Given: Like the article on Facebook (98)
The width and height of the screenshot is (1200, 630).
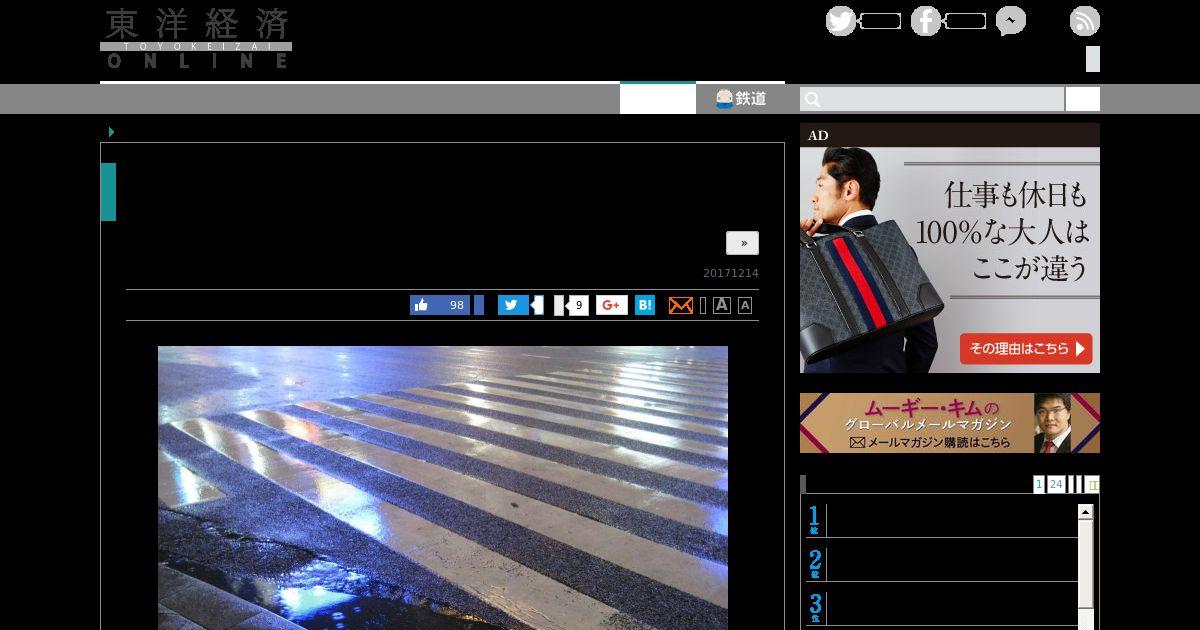Looking at the screenshot, I should pyautogui.click(x=440, y=305).
